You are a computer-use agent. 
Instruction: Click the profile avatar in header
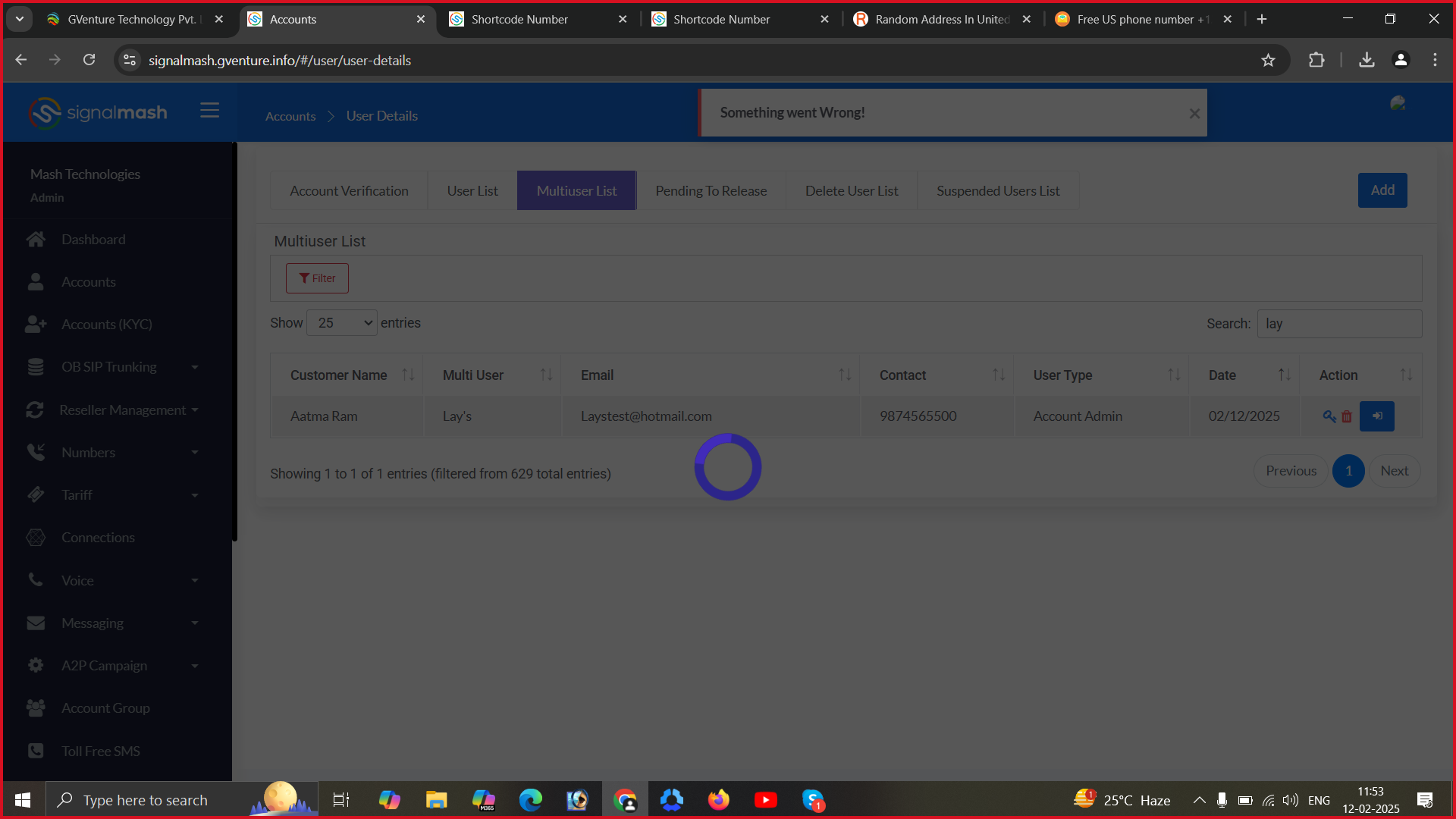tap(1398, 104)
